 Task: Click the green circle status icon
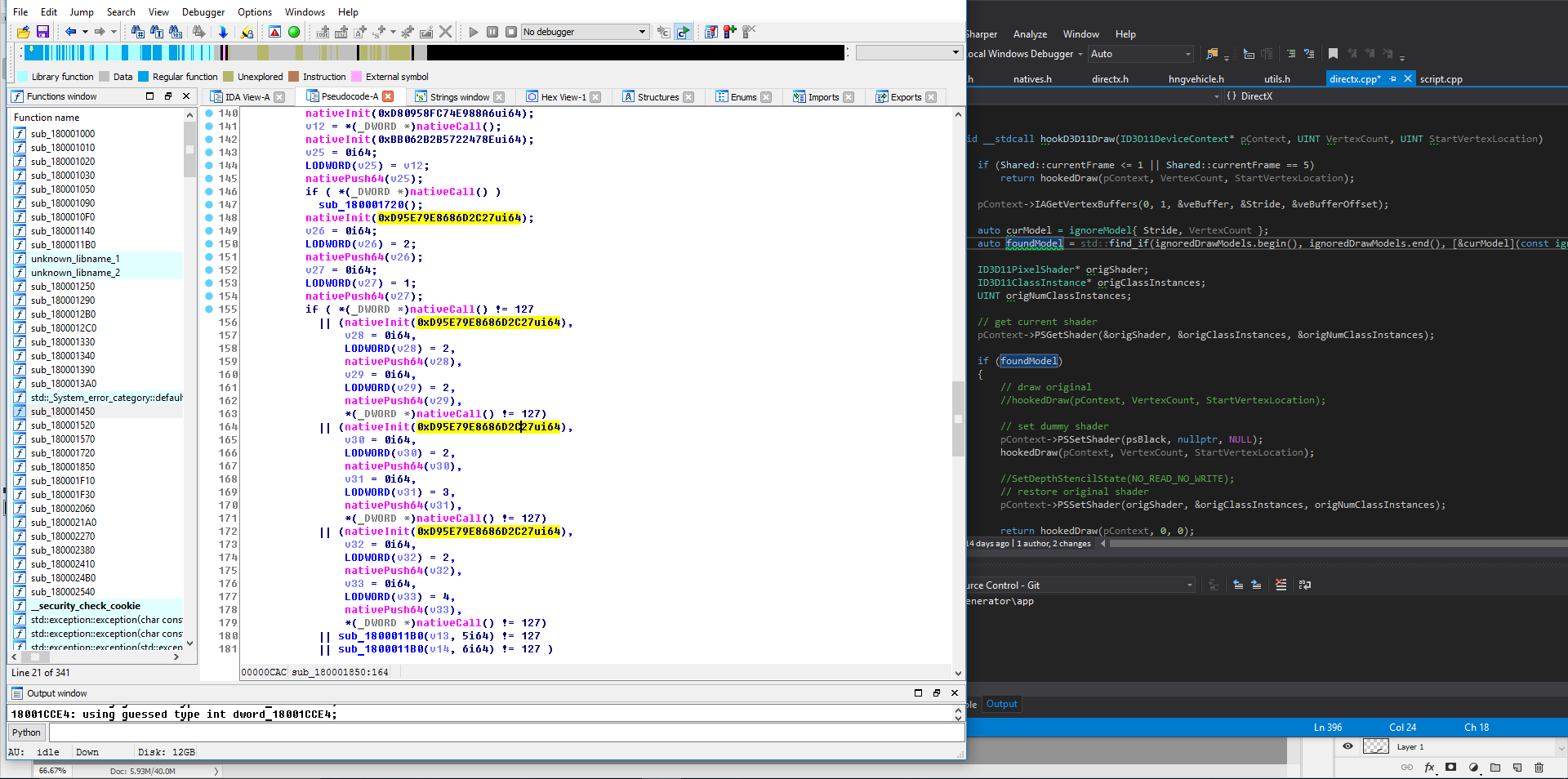click(294, 32)
